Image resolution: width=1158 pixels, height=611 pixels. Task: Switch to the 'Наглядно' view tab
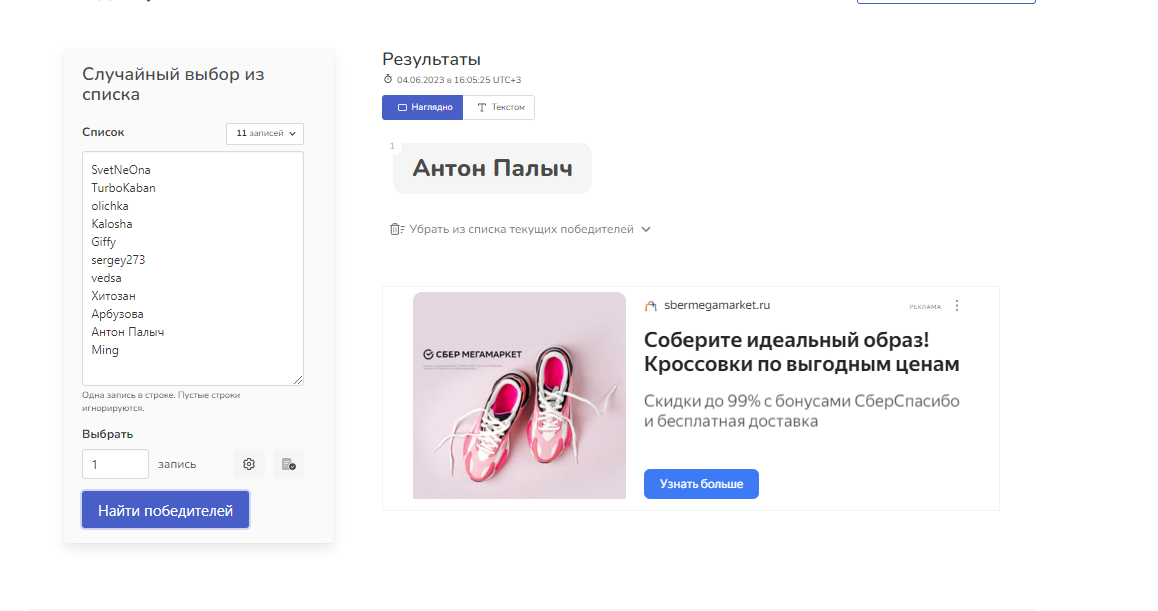click(422, 107)
